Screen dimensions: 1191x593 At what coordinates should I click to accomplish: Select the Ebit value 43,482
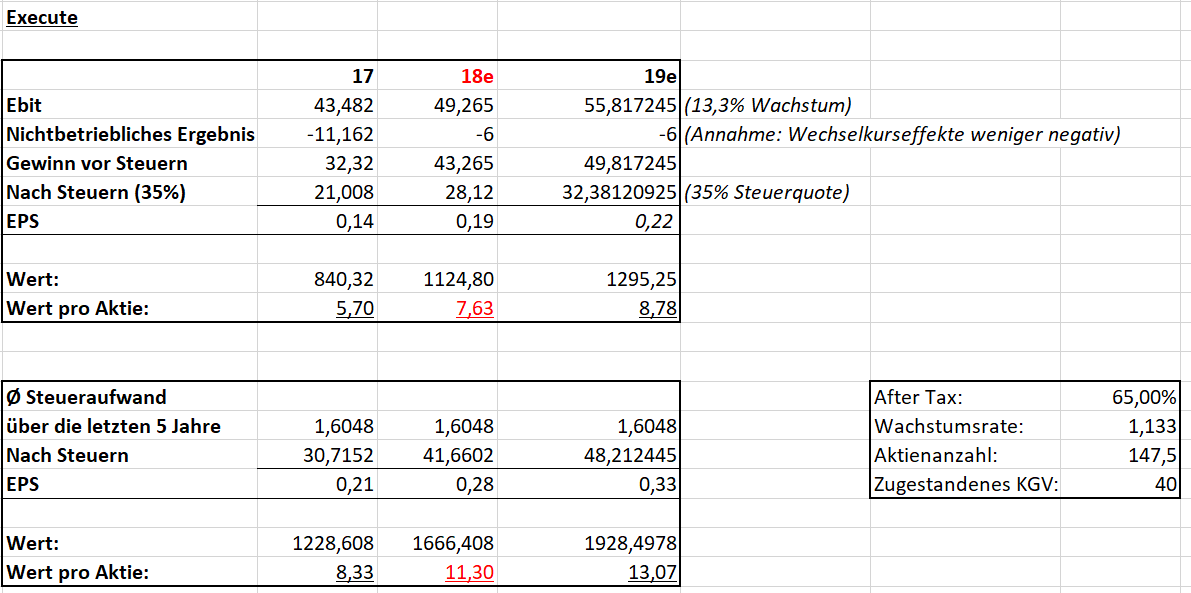click(x=343, y=105)
